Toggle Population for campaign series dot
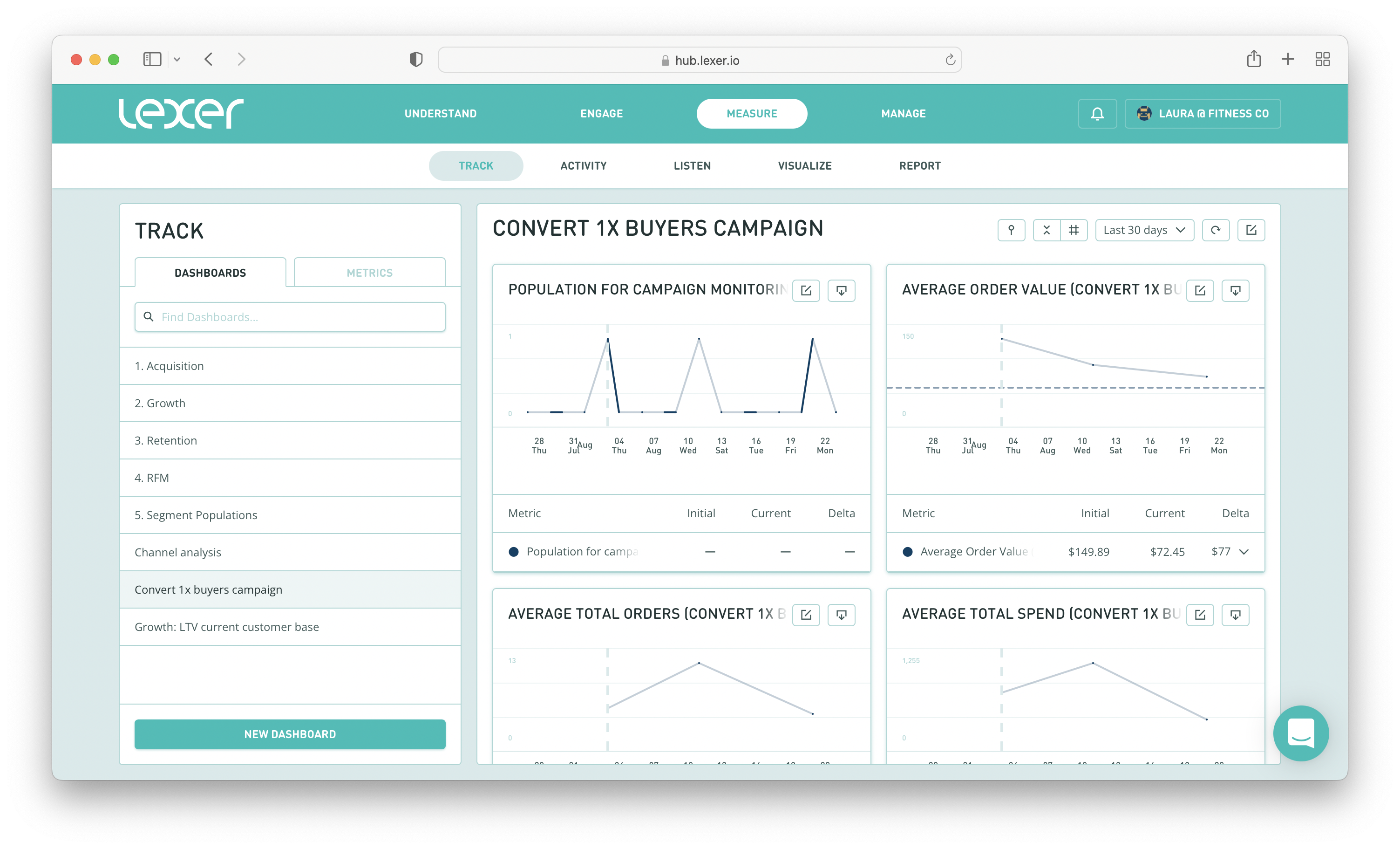The image size is (1400, 849). coord(513,552)
